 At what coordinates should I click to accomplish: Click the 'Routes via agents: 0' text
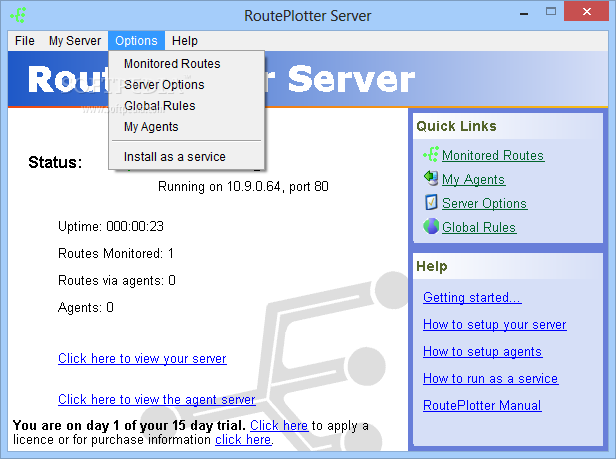coord(117,281)
